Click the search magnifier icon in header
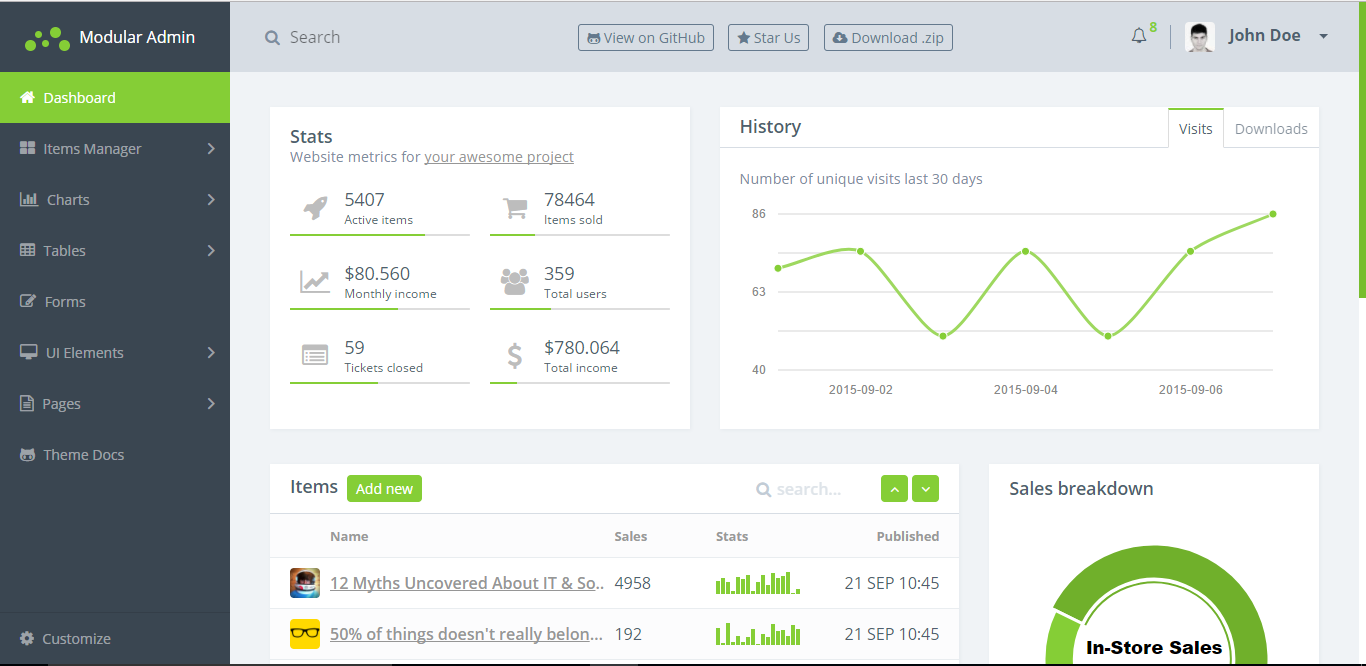 tap(272, 38)
